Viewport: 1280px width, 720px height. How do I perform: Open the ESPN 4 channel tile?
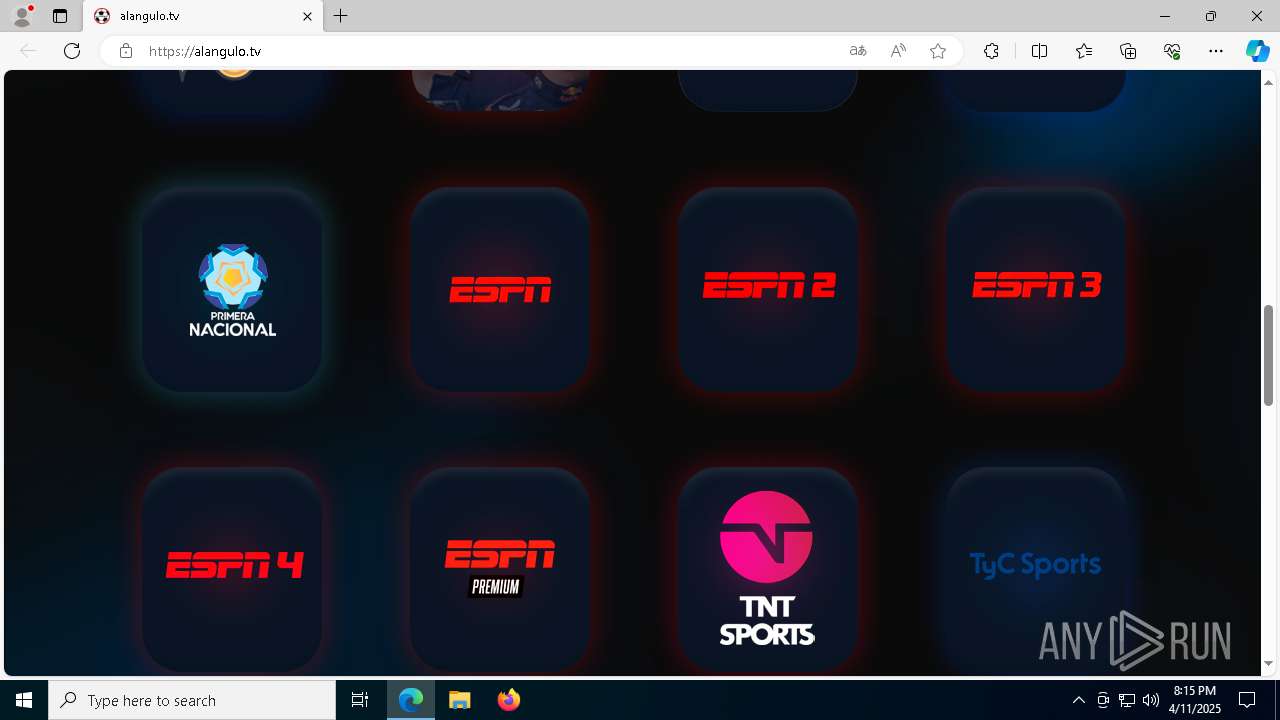click(232, 569)
